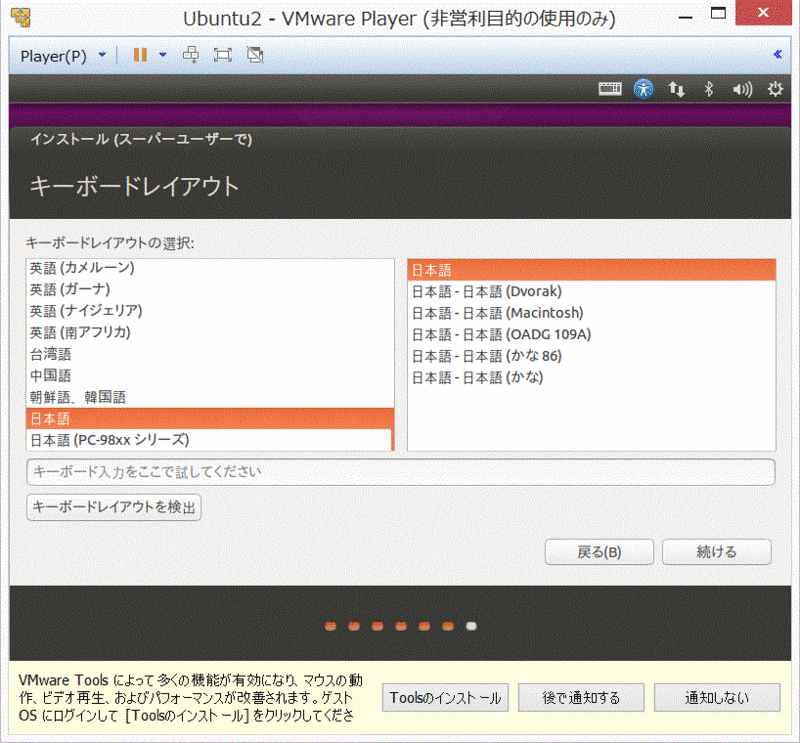The image size is (800, 743).
Task: Choose 後で通知する in the notification bar
Action: click(x=581, y=698)
